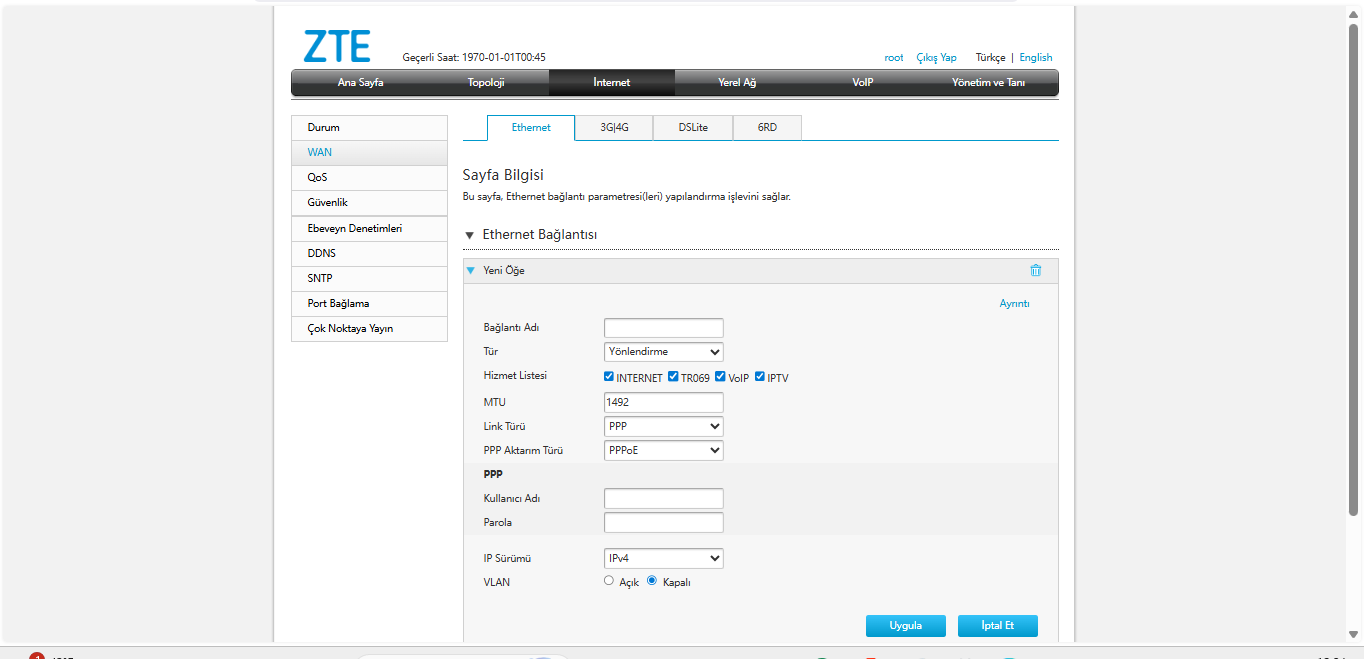1364x659 pixels.
Task: Toggle the INTERNET service checkbox
Action: (609, 377)
